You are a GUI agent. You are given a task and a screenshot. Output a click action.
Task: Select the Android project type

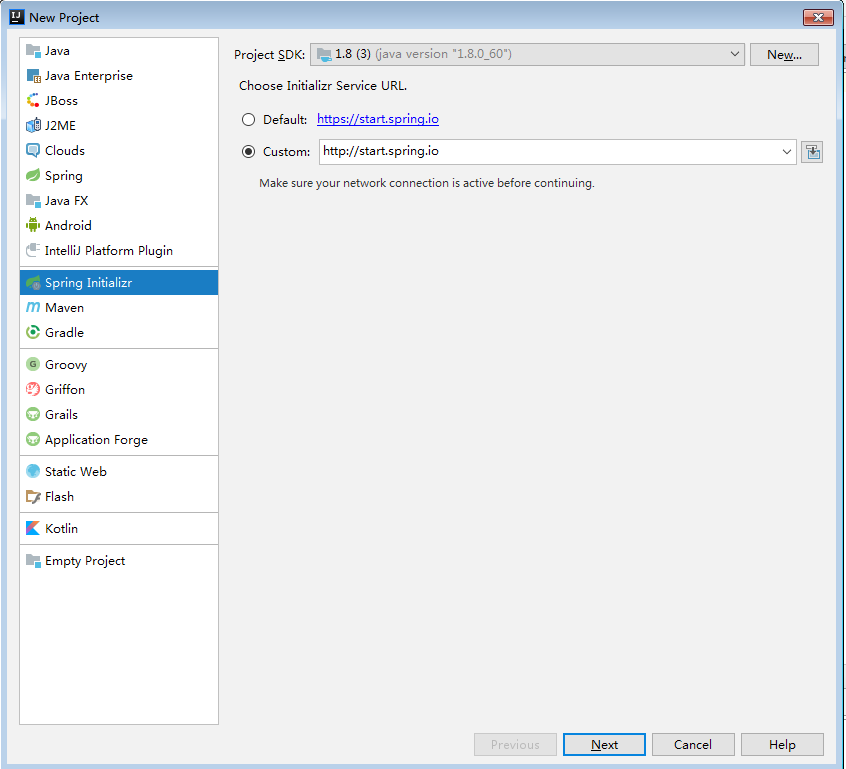(x=119, y=226)
